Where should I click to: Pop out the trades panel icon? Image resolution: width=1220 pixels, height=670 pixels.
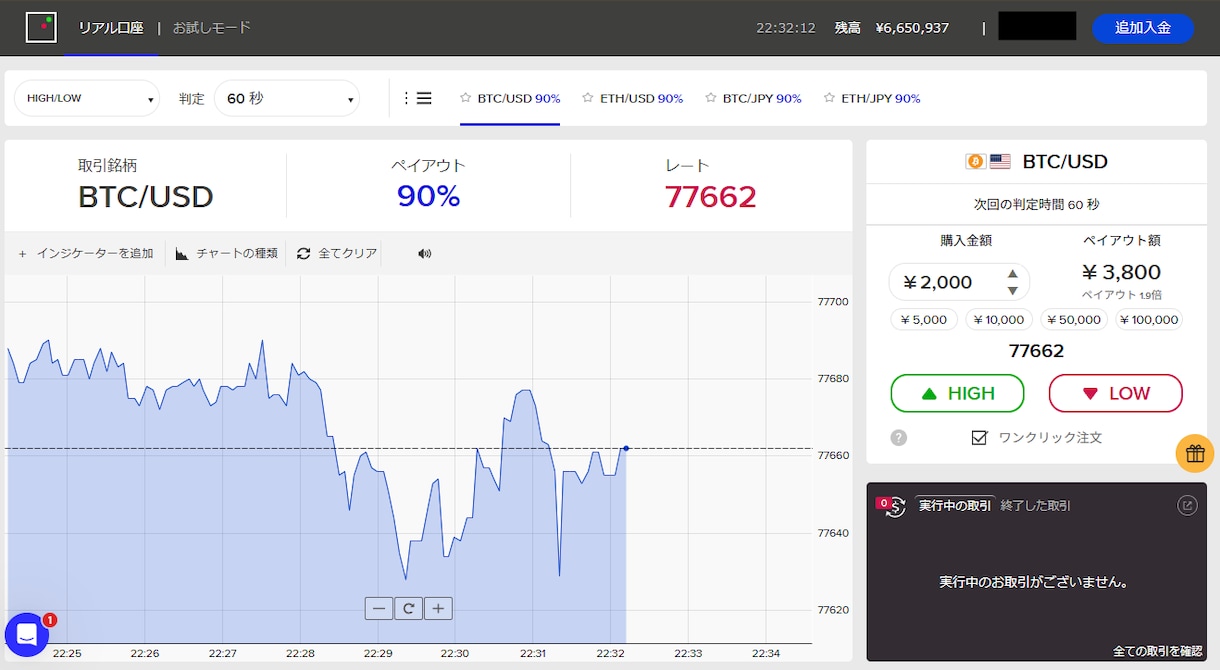pos(1187,506)
